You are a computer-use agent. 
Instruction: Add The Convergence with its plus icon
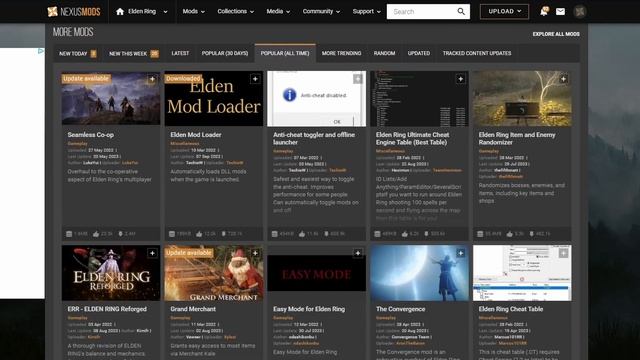point(460,253)
